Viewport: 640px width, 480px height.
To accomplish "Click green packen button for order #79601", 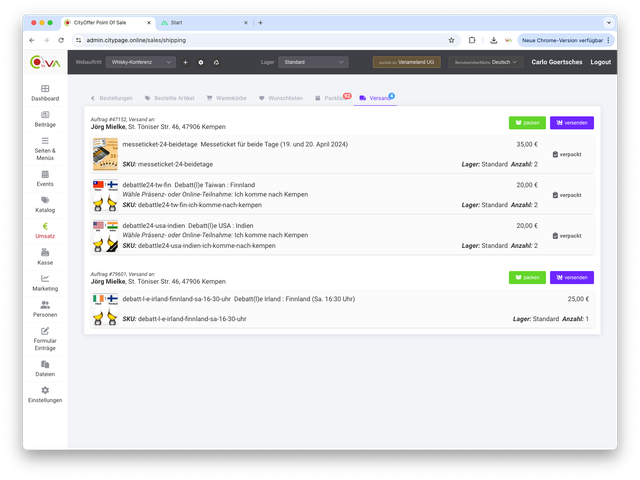I will click(x=526, y=277).
